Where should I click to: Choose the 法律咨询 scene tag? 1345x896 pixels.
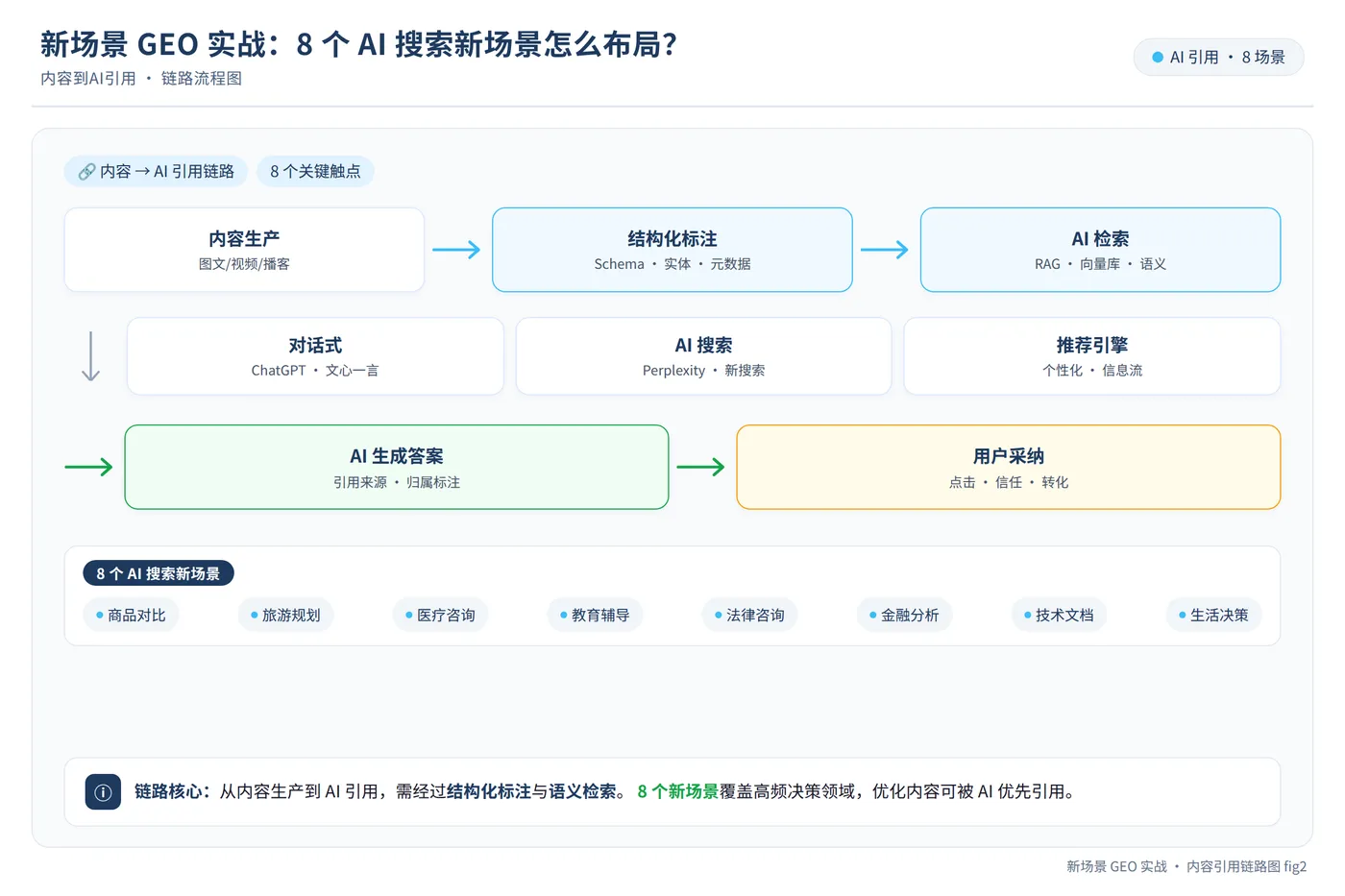pyautogui.click(x=749, y=616)
